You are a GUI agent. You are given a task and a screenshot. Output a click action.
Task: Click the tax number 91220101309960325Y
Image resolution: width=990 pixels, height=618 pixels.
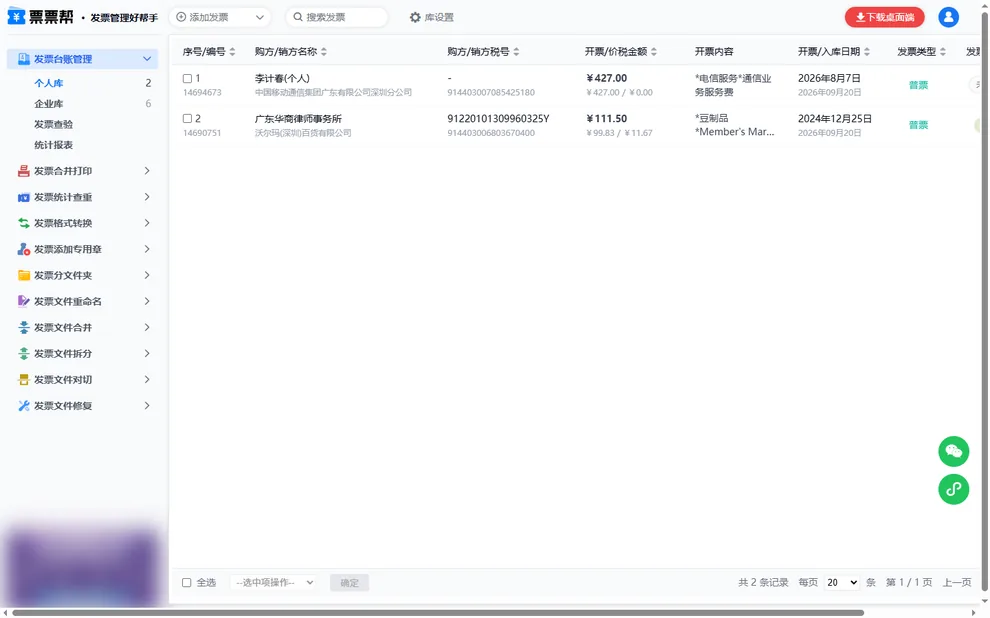[498, 119]
